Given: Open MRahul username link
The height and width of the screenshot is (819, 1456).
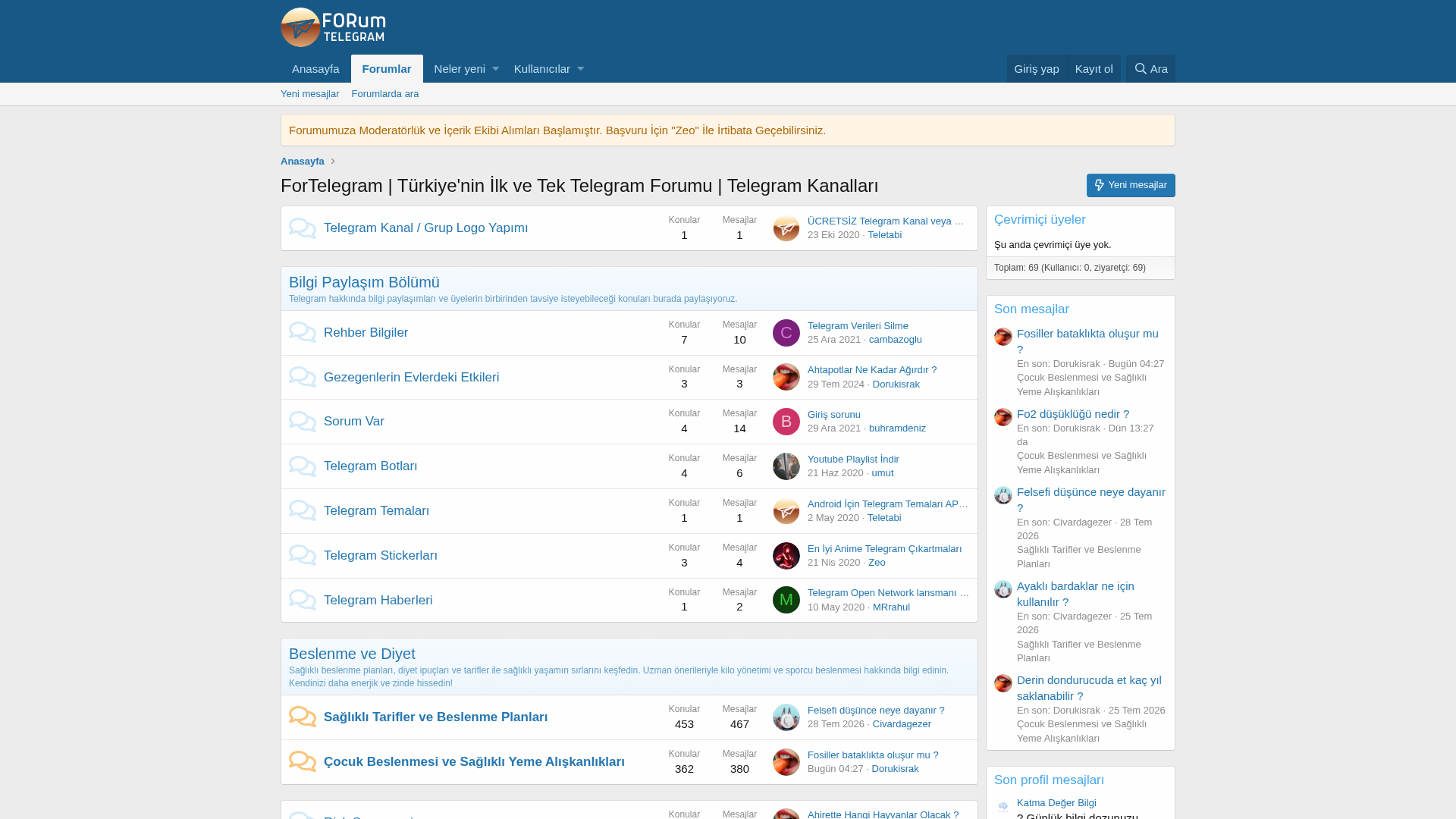Looking at the screenshot, I should click(x=891, y=607).
